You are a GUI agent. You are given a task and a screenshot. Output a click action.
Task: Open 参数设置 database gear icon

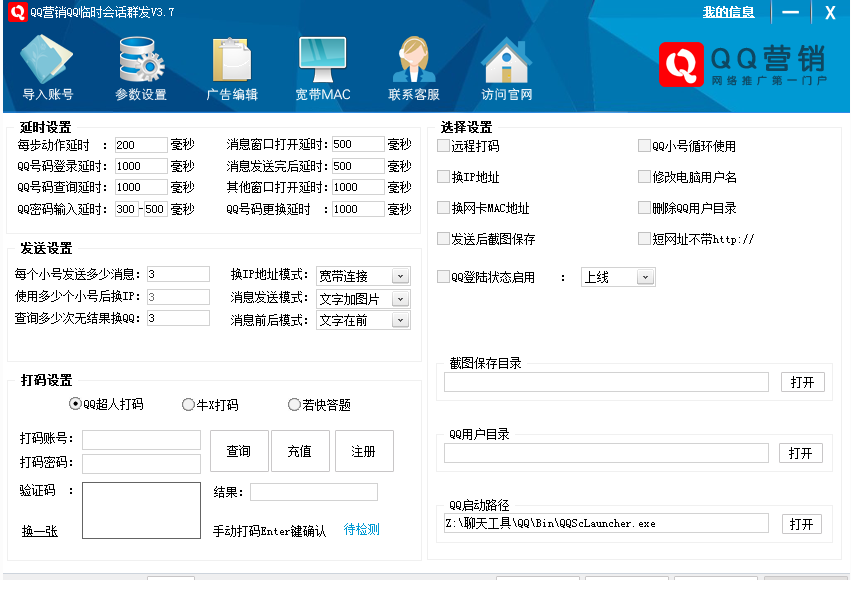141,67
